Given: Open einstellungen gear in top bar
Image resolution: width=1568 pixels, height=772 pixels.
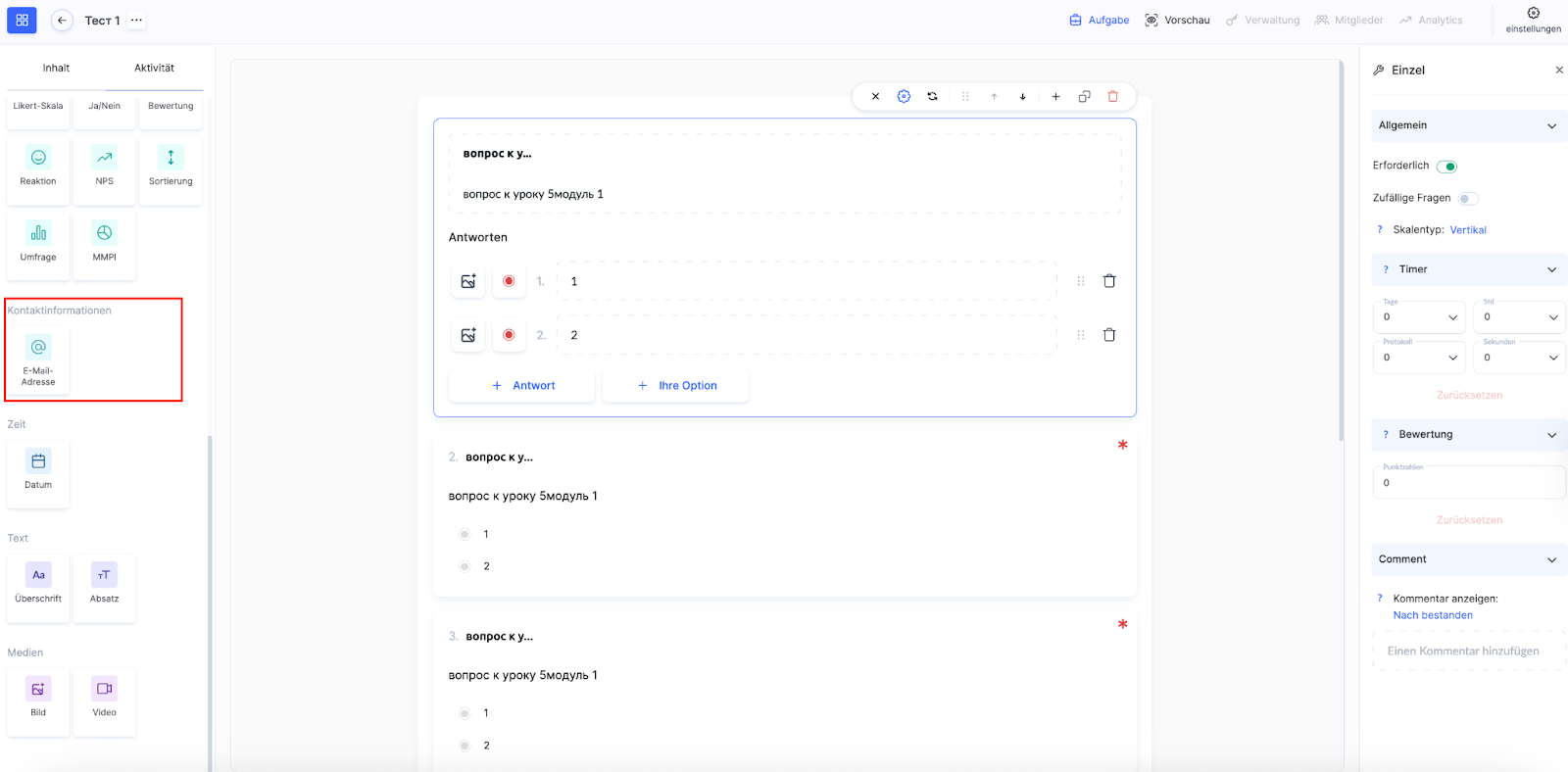Looking at the screenshot, I should [1534, 20].
